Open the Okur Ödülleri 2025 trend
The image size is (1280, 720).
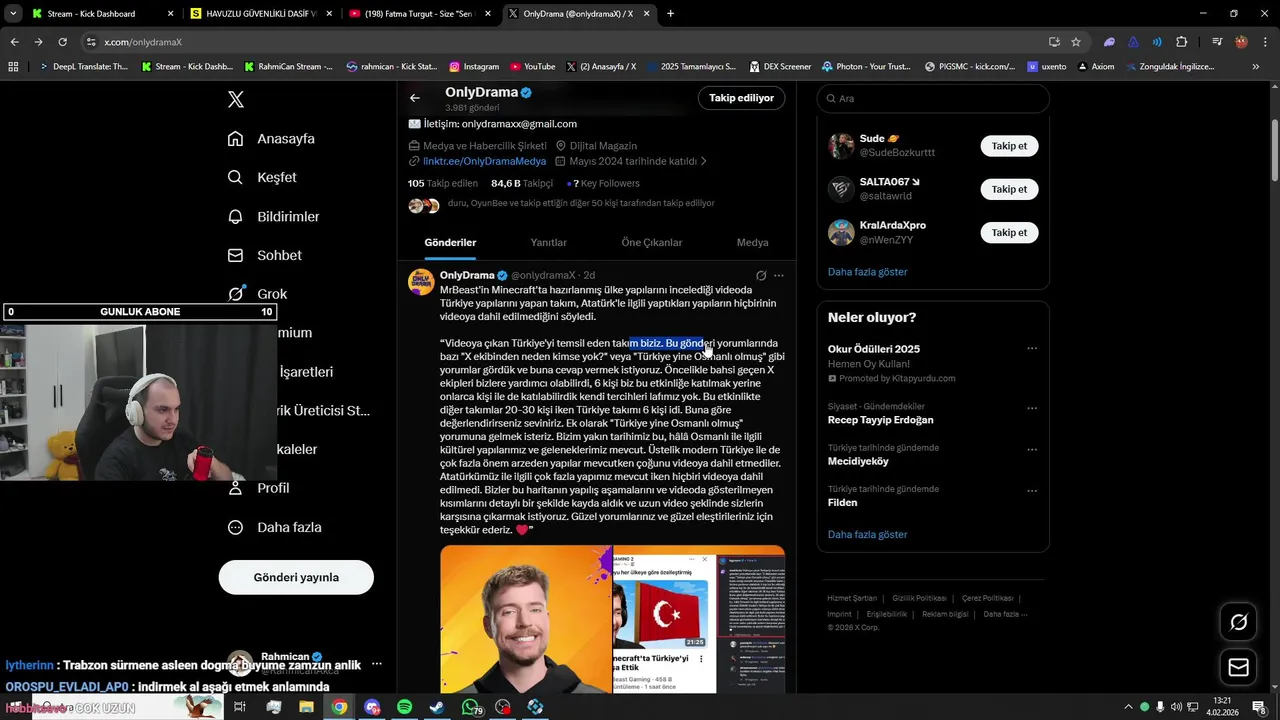(x=874, y=349)
